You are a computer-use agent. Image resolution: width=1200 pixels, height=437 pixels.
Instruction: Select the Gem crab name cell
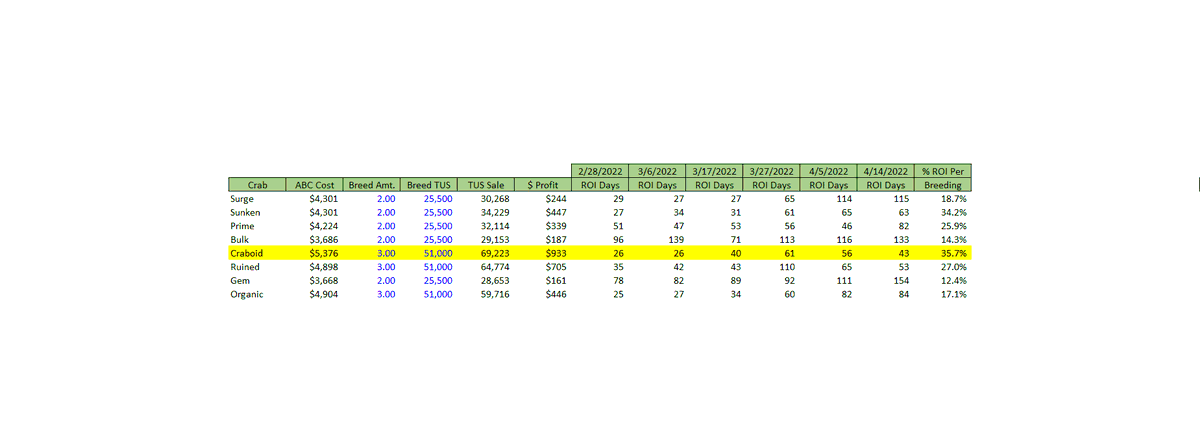coord(240,281)
